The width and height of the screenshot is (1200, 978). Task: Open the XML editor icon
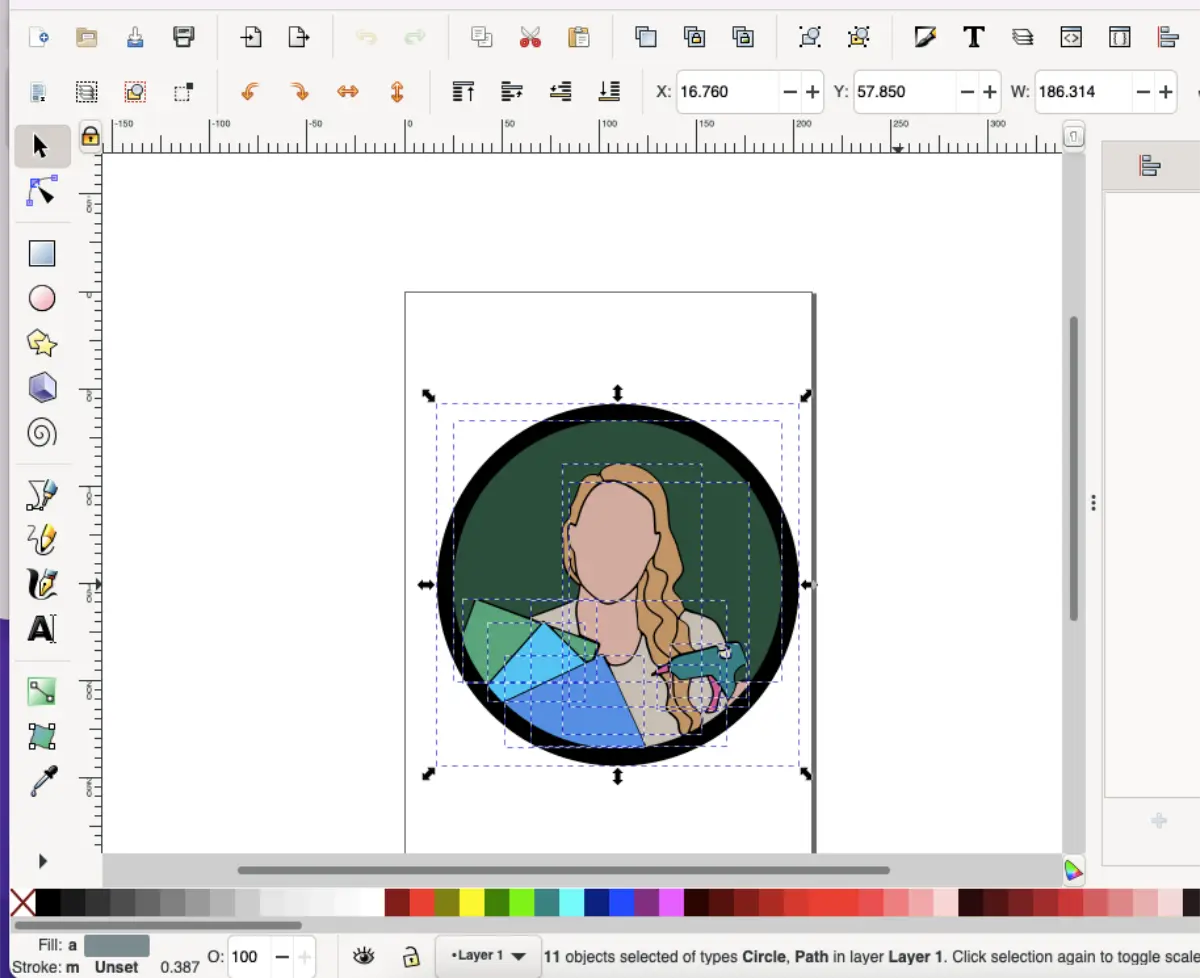(1071, 38)
